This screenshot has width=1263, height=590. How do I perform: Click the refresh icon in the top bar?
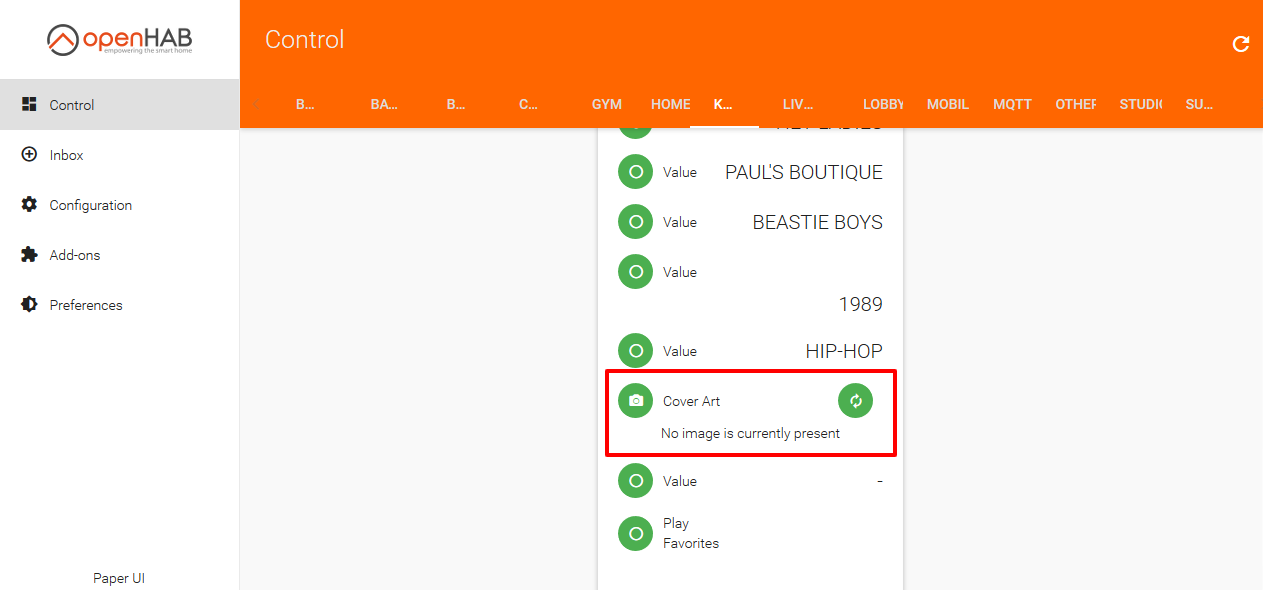point(1240,44)
